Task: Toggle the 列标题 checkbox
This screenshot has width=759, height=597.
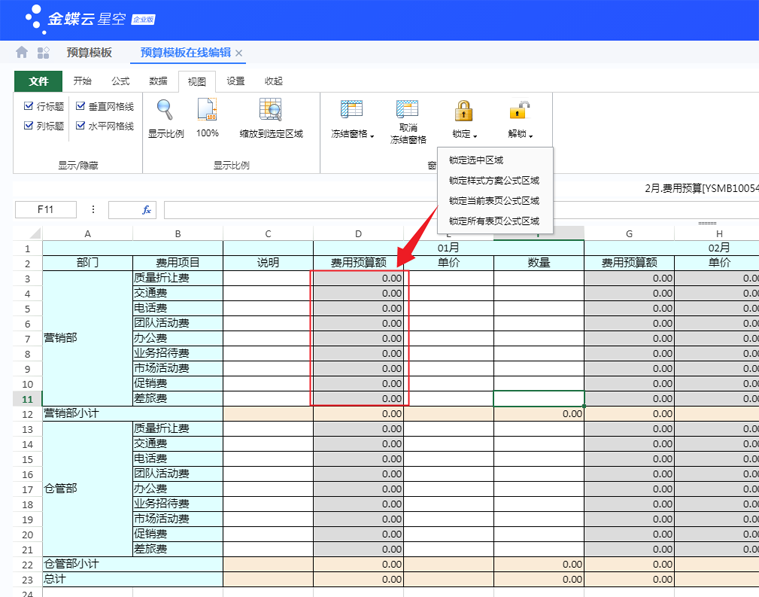Action: point(29,126)
